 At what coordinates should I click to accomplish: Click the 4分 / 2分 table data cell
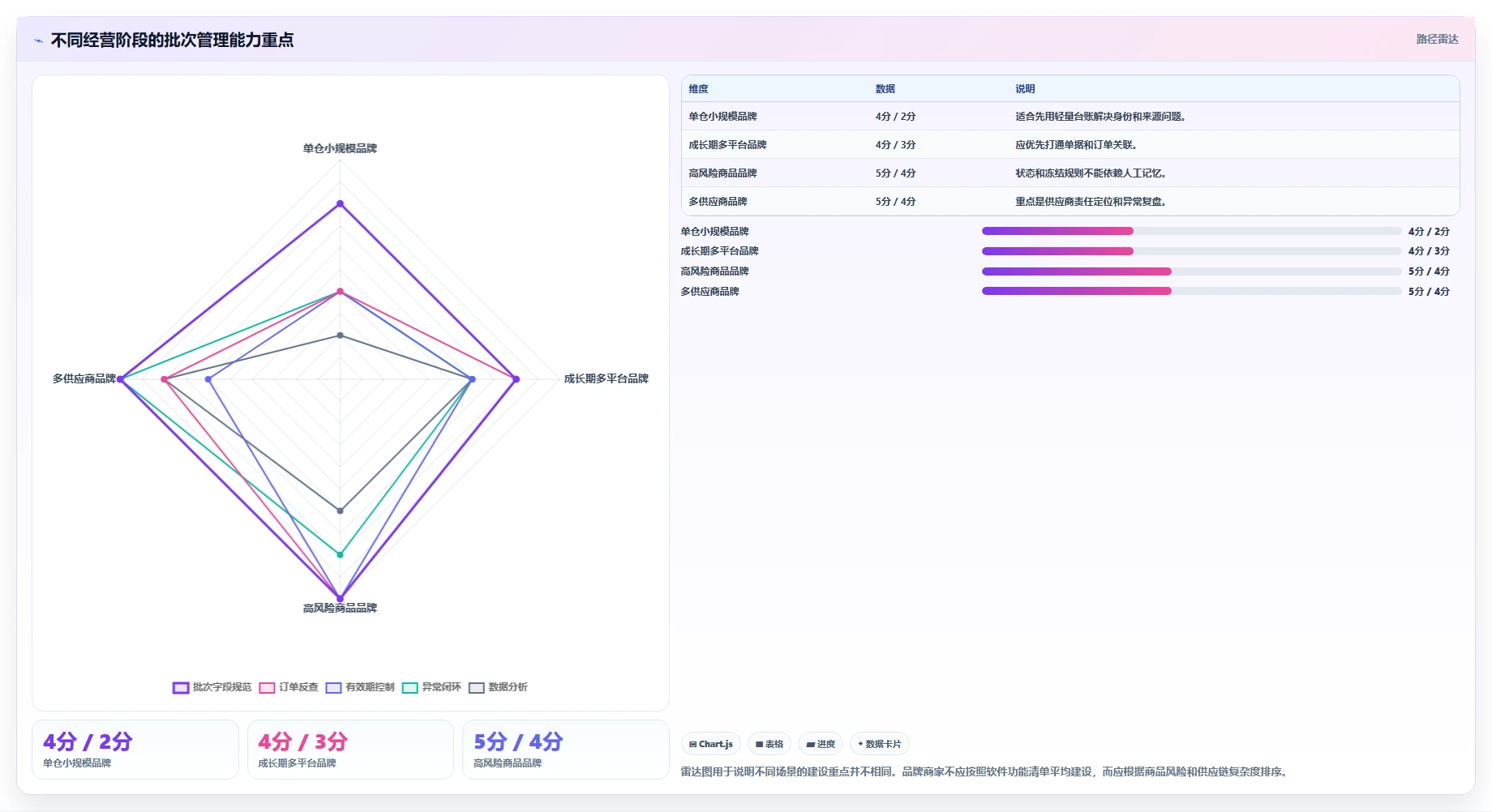pyautogui.click(x=895, y=117)
